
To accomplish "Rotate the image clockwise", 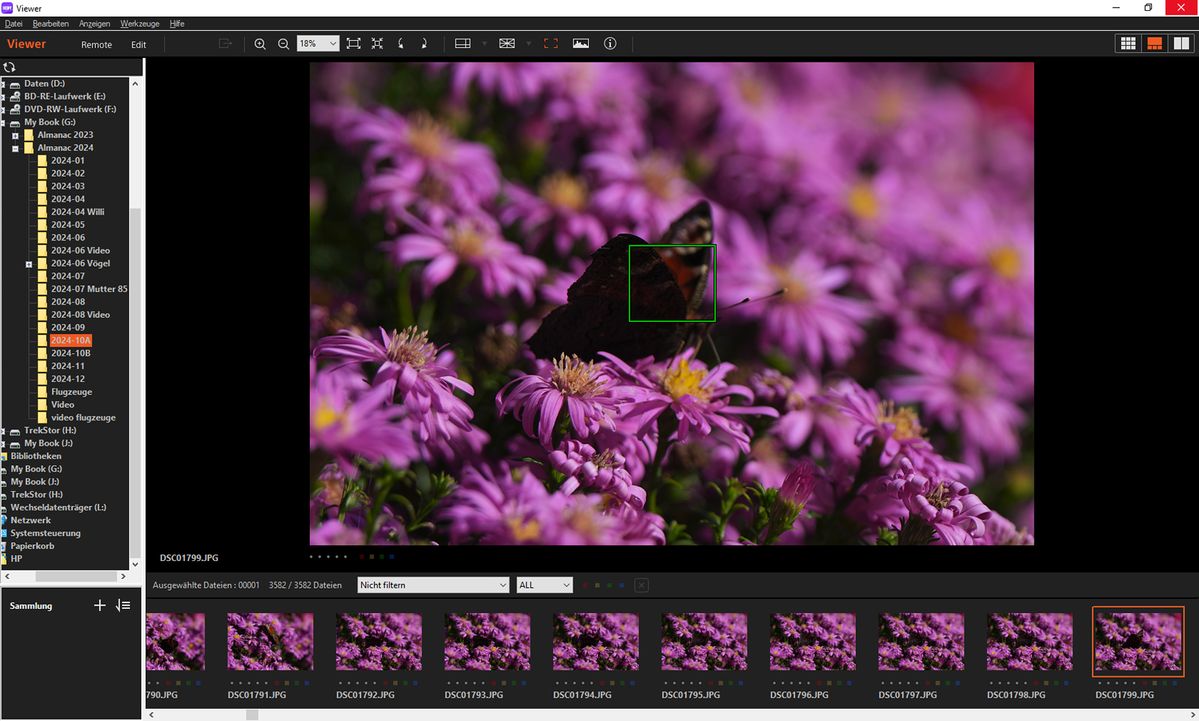I will click(424, 44).
